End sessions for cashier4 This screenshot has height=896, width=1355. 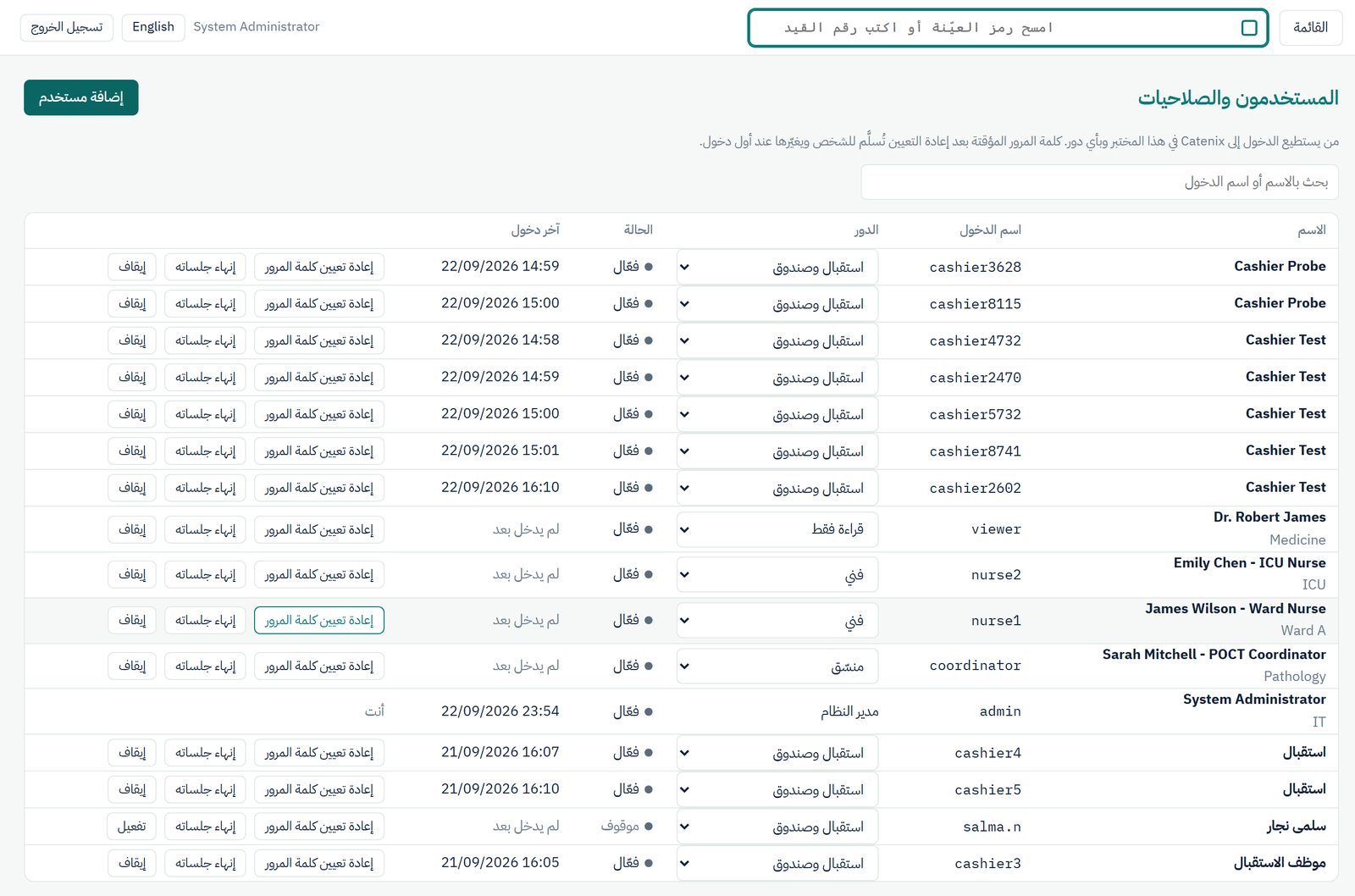coord(206,753)
